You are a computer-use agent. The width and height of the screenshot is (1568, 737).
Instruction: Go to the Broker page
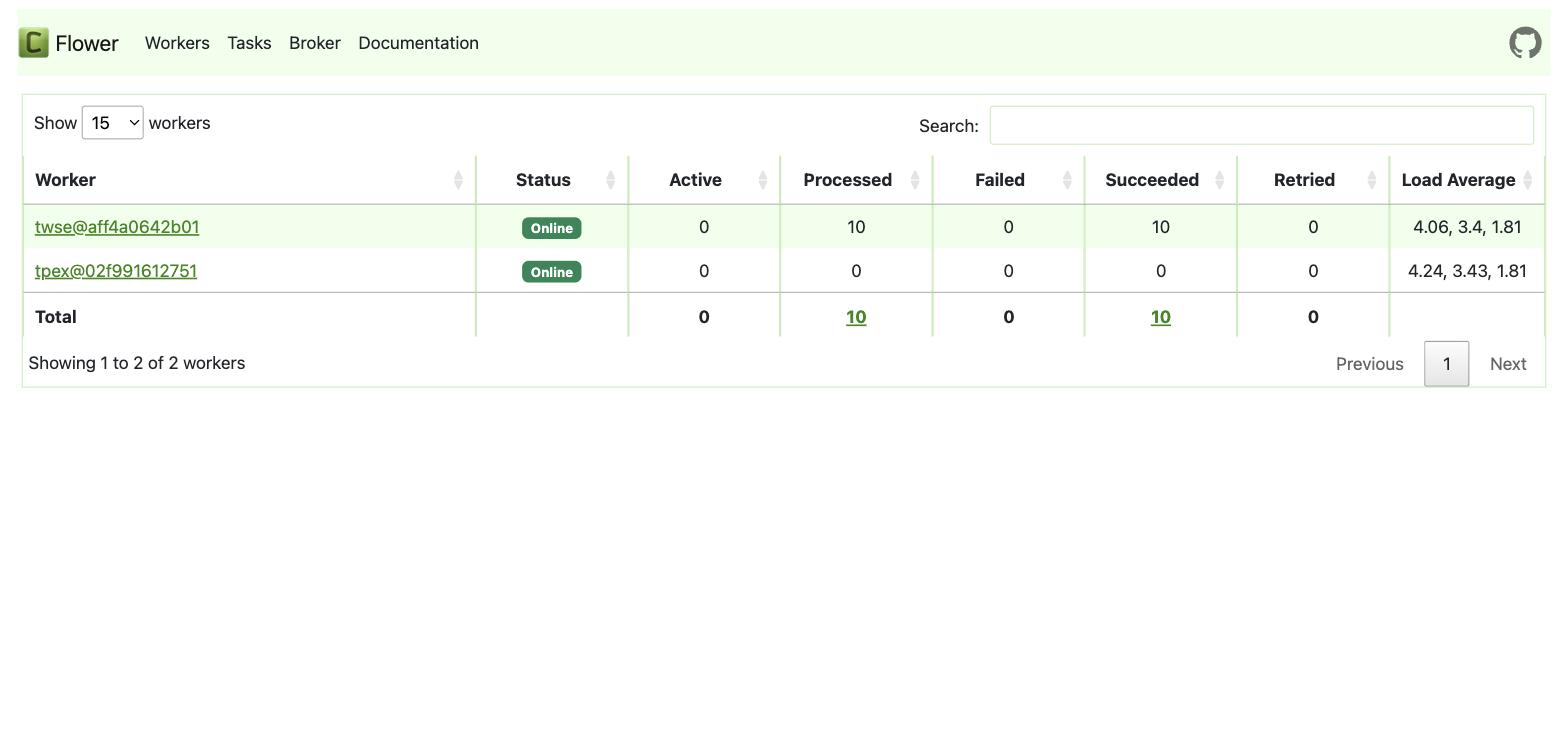click(x=315, y=43)
